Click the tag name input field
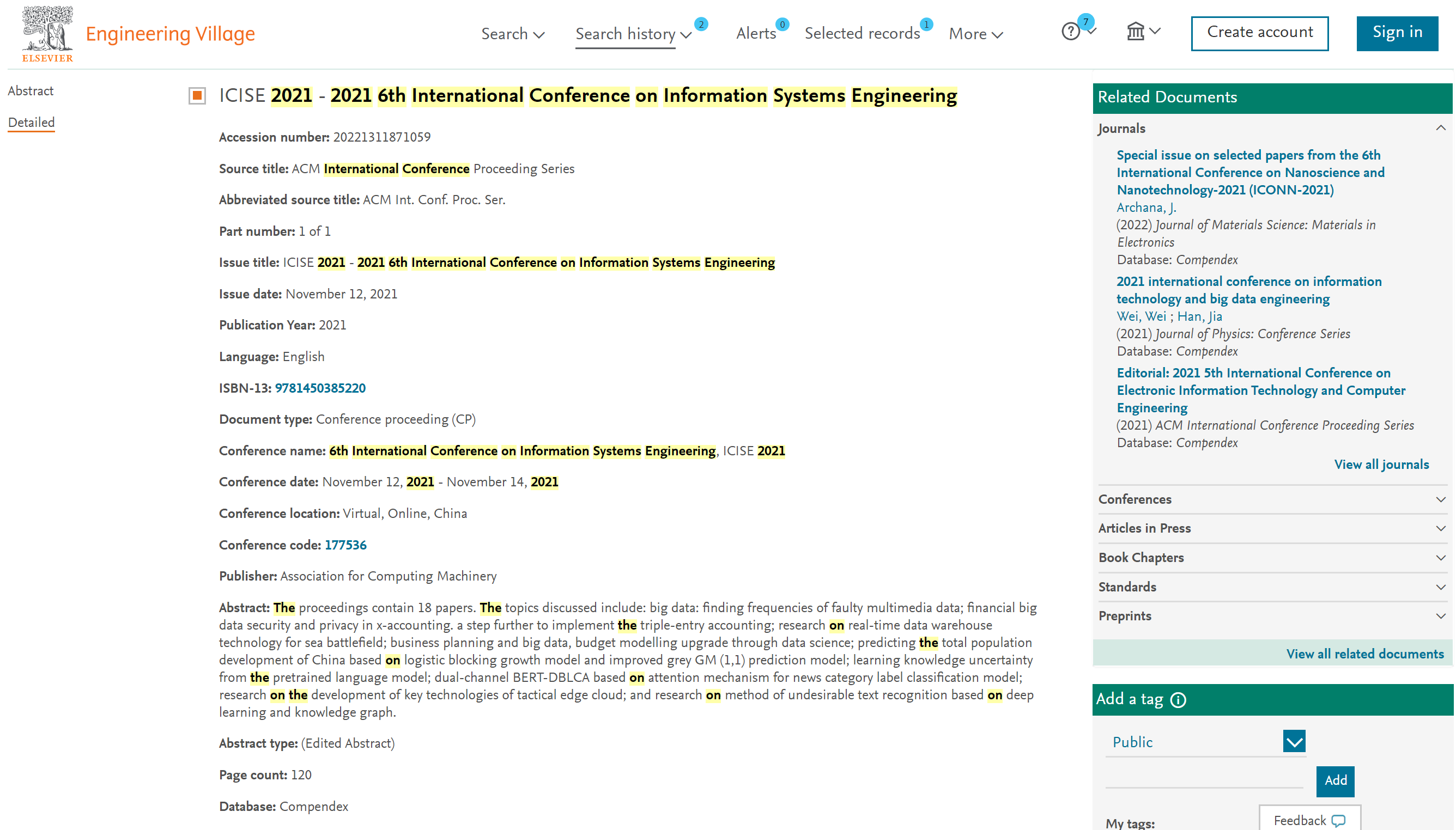This screenshot has height=830, width=1456. click(1204, 779)
